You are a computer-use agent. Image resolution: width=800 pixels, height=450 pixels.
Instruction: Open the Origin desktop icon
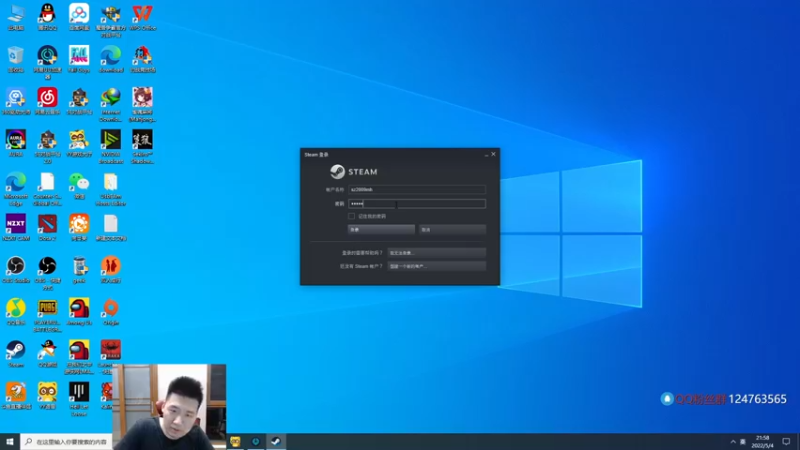point(111,311)
